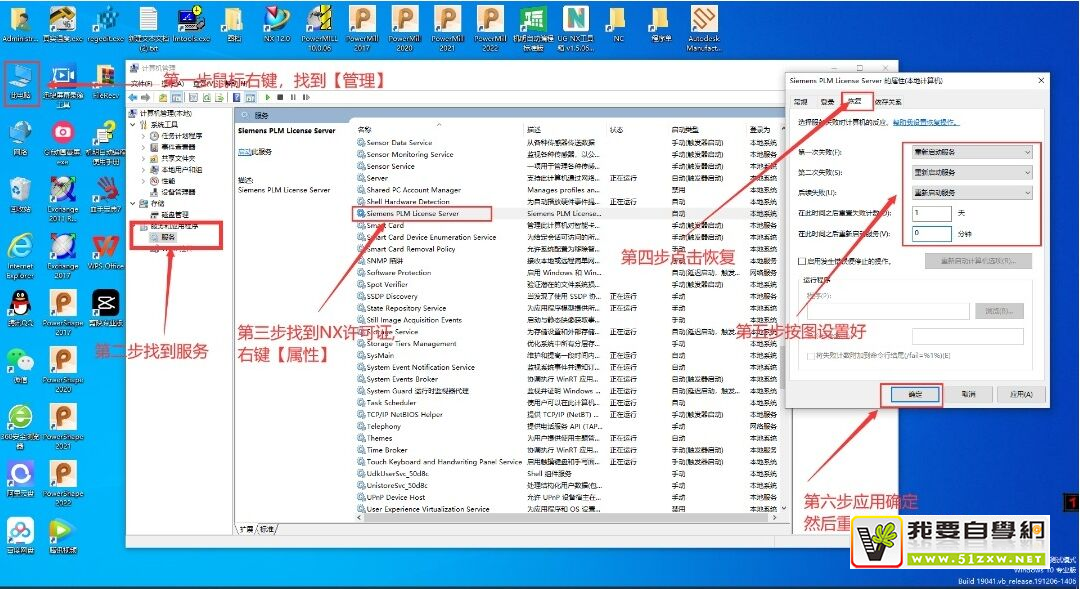Click the Apply button in properties dialog
Viewport: 1080px width, 589px height.
(1020, 394)
